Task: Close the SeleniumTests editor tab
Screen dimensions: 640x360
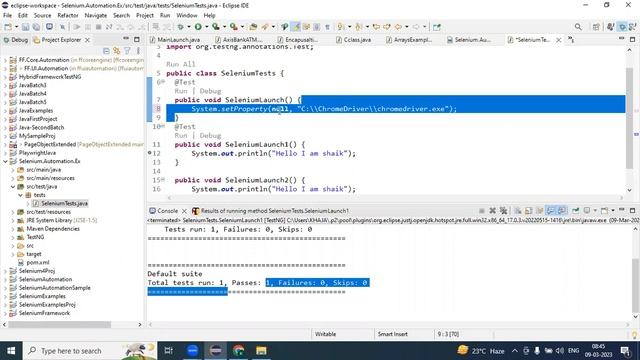Action: [x=558, y=40]
